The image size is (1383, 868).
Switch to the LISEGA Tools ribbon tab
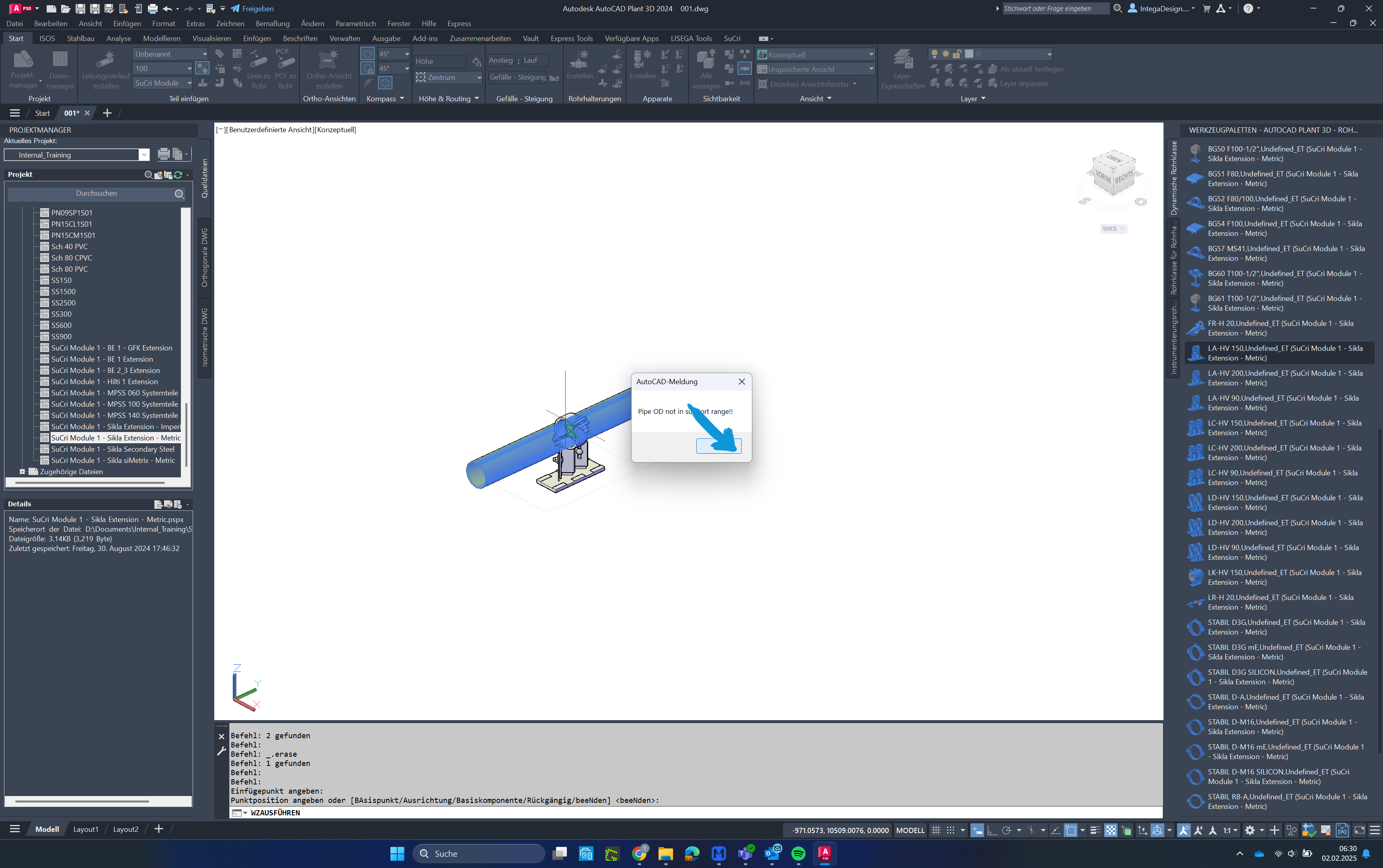pyautogui.click(x=691, y=39)
